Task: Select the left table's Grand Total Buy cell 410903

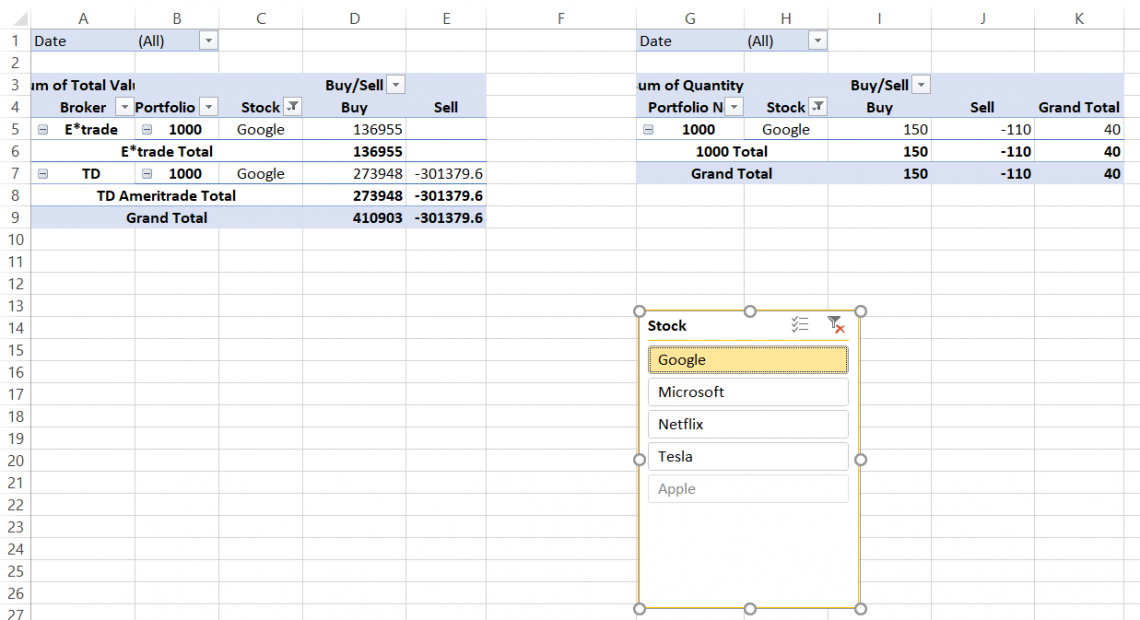Action: pyautogui.click(x=354, y=217)
